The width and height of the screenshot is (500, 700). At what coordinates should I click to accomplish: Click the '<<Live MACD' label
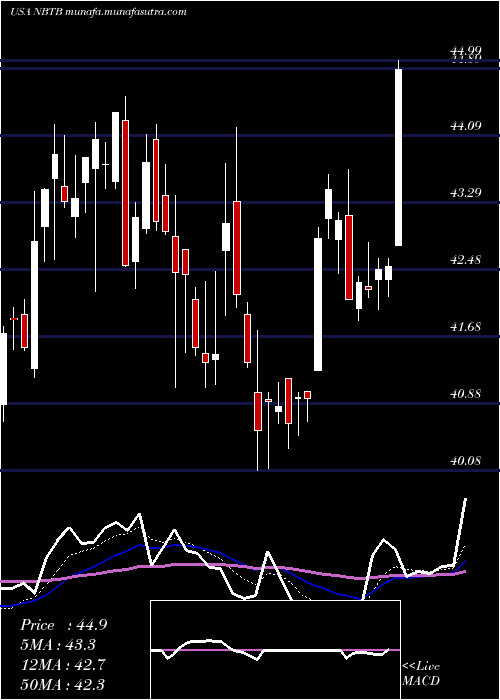tap(421, 674)
